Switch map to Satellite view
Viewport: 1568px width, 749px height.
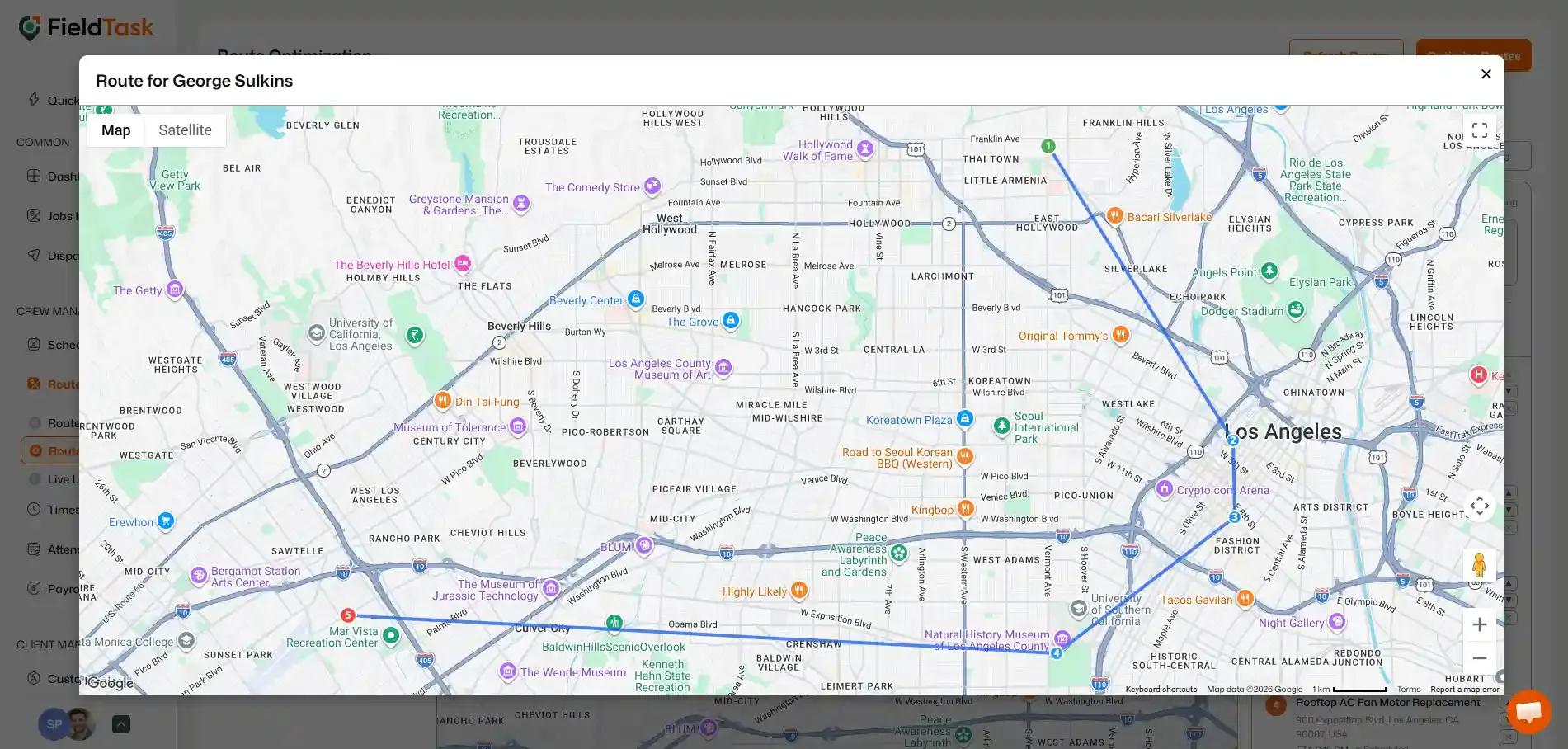click(185, 130)
